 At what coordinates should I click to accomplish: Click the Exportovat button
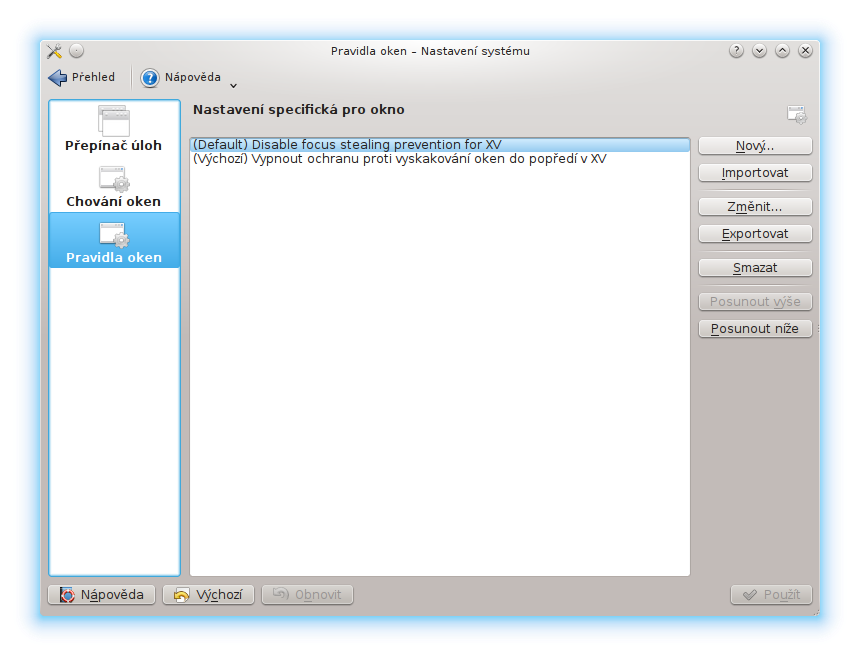click(x=755, y=234)
